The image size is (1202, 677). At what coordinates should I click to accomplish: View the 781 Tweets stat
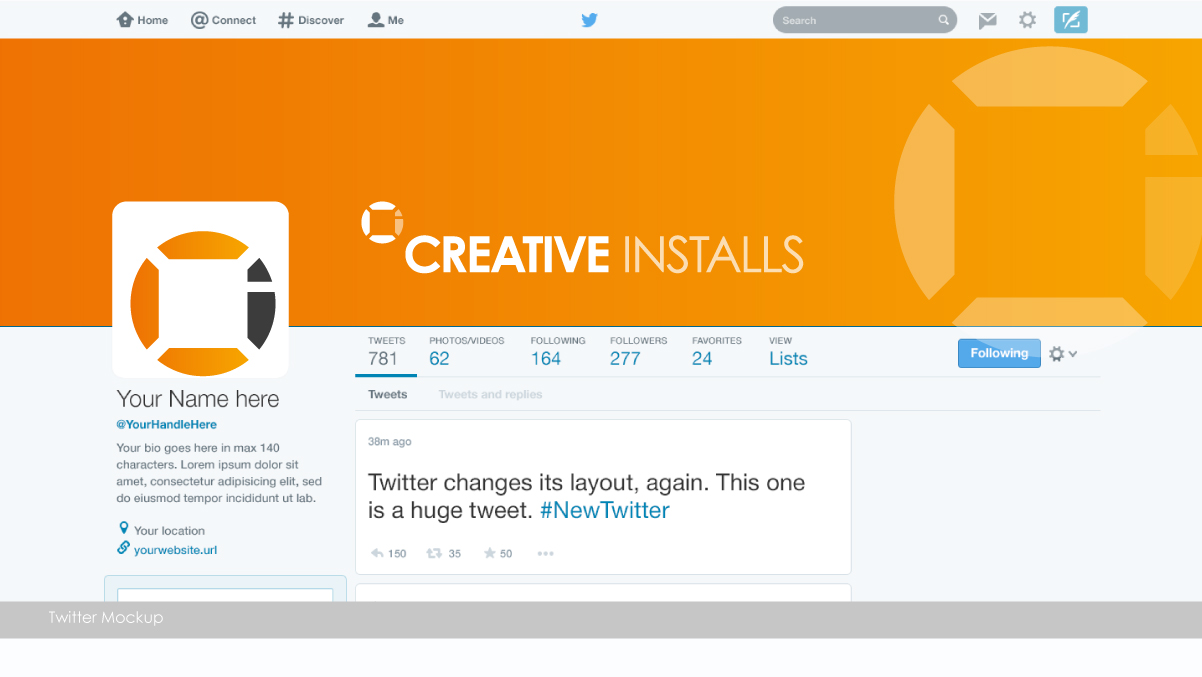(x=386, y=352)
